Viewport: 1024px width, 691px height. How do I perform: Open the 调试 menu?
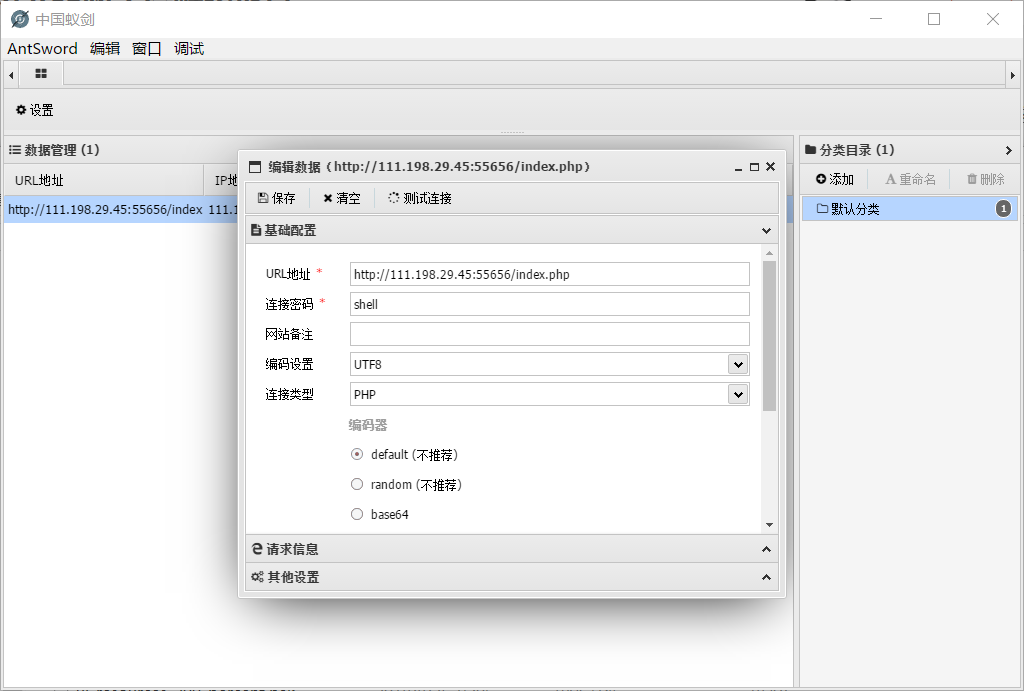point(189,48)
